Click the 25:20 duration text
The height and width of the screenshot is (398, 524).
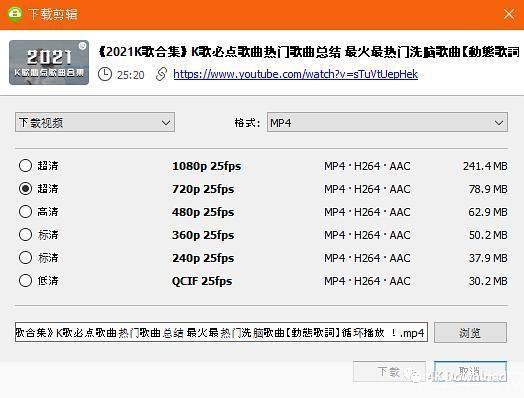point(130,75)
